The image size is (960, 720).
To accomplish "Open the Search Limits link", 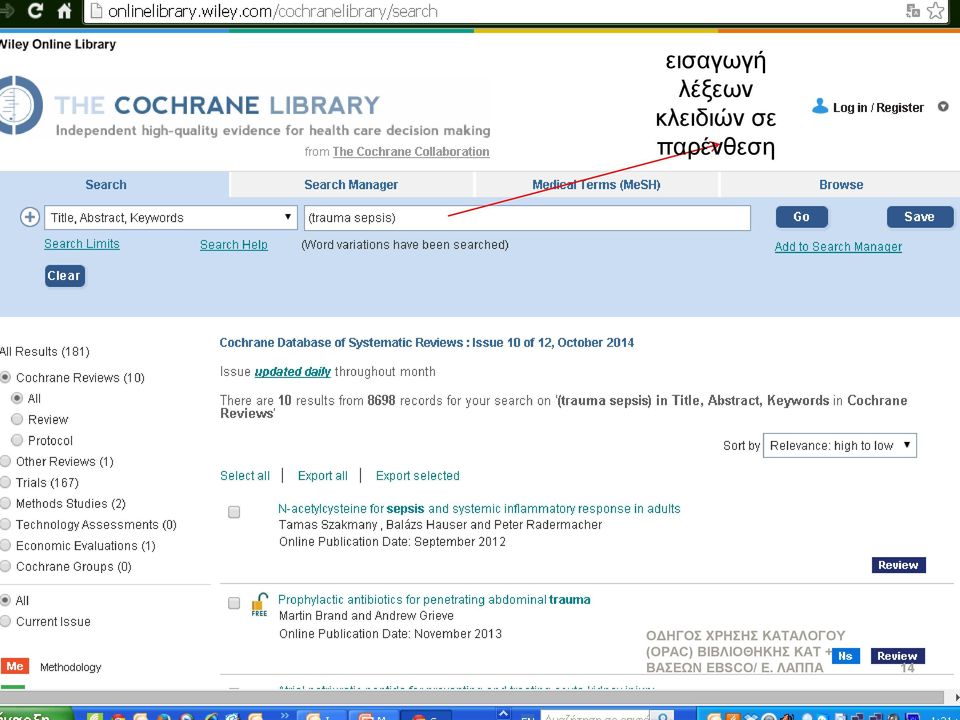I will pyautogui.click(x=81, y=244).
